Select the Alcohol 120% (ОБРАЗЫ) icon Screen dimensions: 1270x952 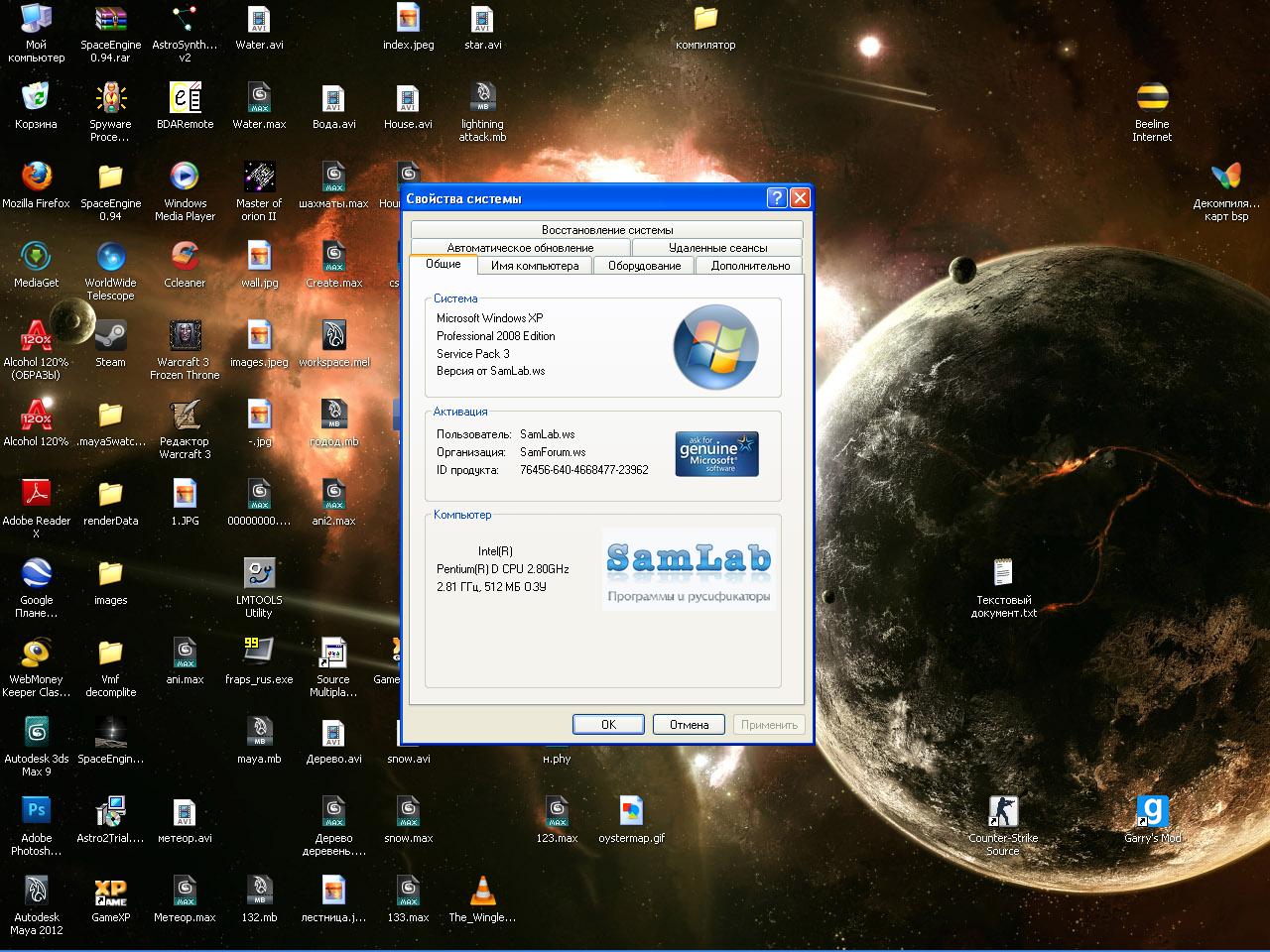[36, 335]
